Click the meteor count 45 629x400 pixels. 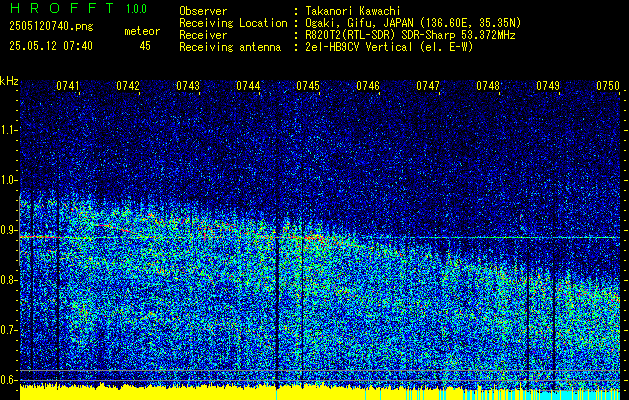point(145,46)
